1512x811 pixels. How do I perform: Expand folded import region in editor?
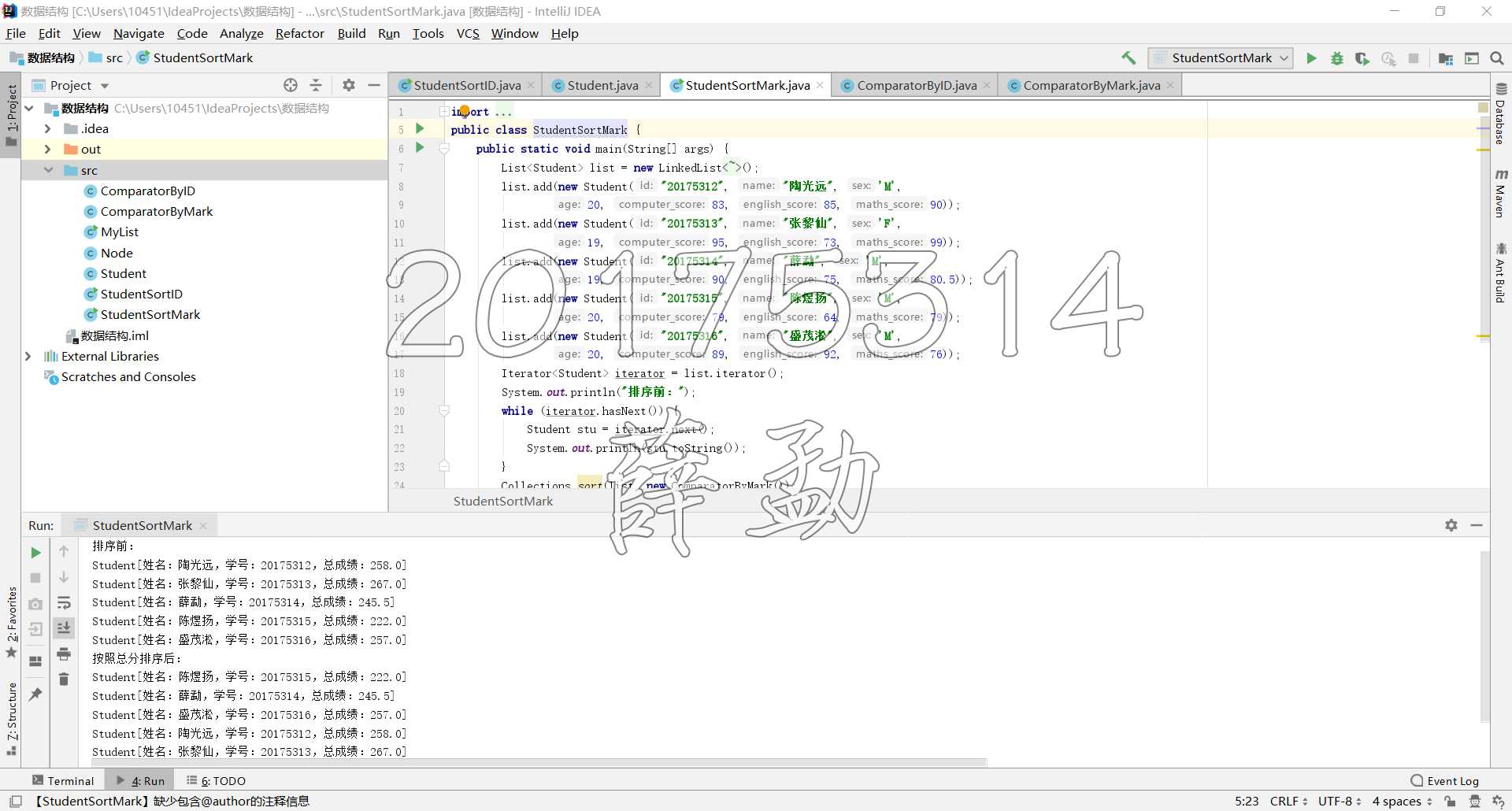(x=444, y=111)
